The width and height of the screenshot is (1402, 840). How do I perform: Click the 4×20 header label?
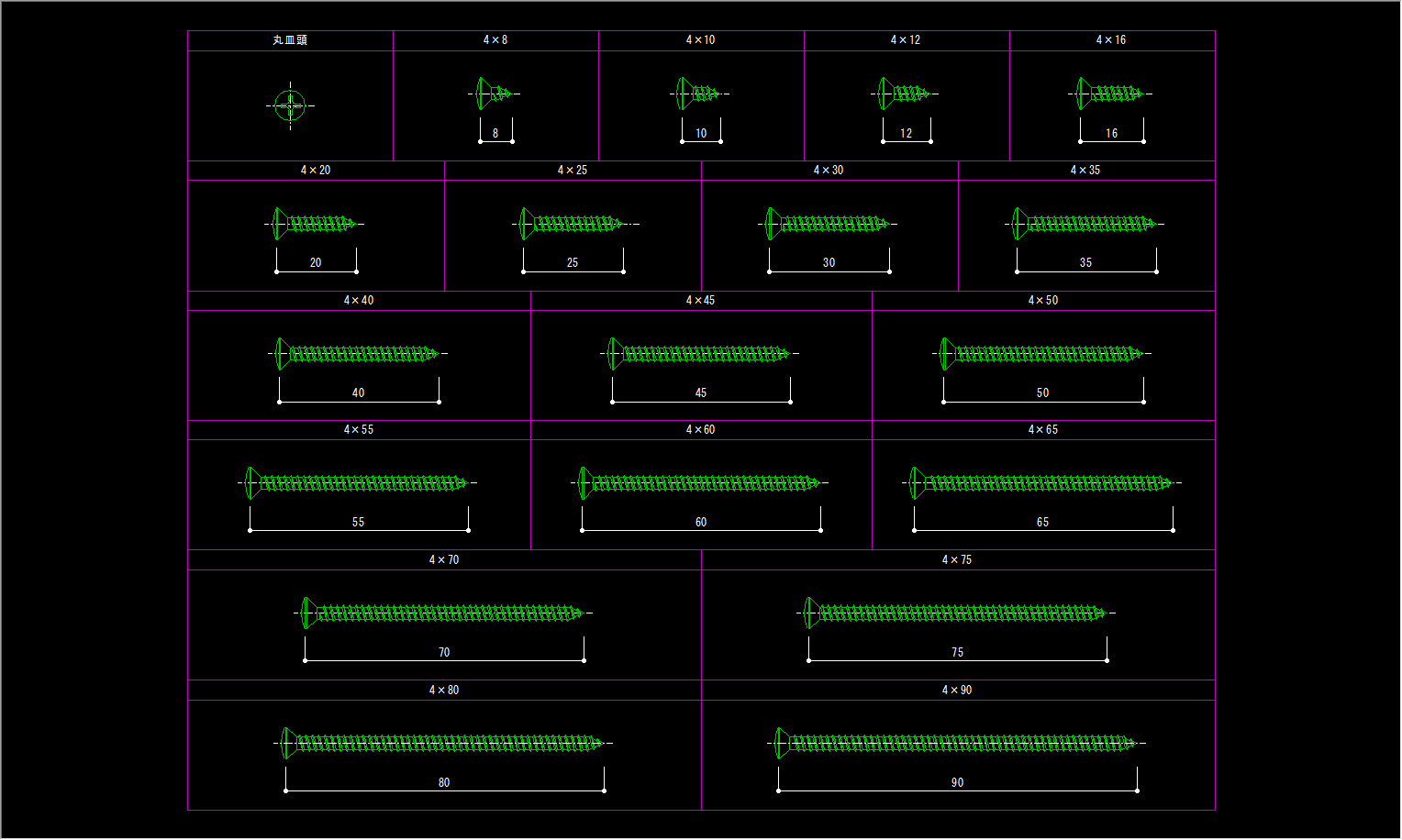316,171
